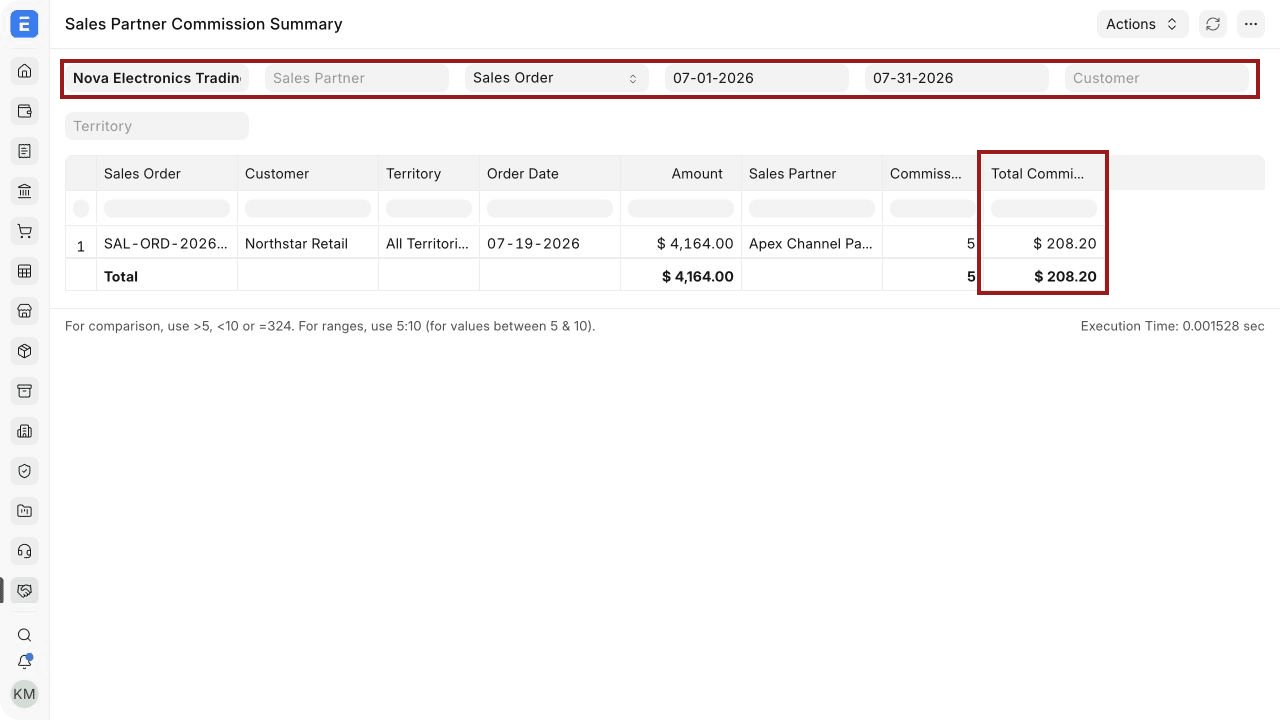
Task: Go to the Home workspace icon
Action: (x=25, y=71)
